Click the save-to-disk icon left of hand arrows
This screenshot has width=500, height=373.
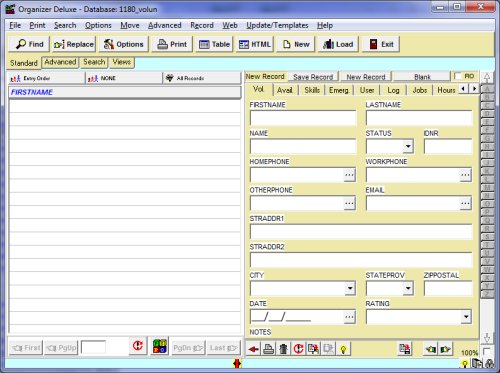click(405, 349)
